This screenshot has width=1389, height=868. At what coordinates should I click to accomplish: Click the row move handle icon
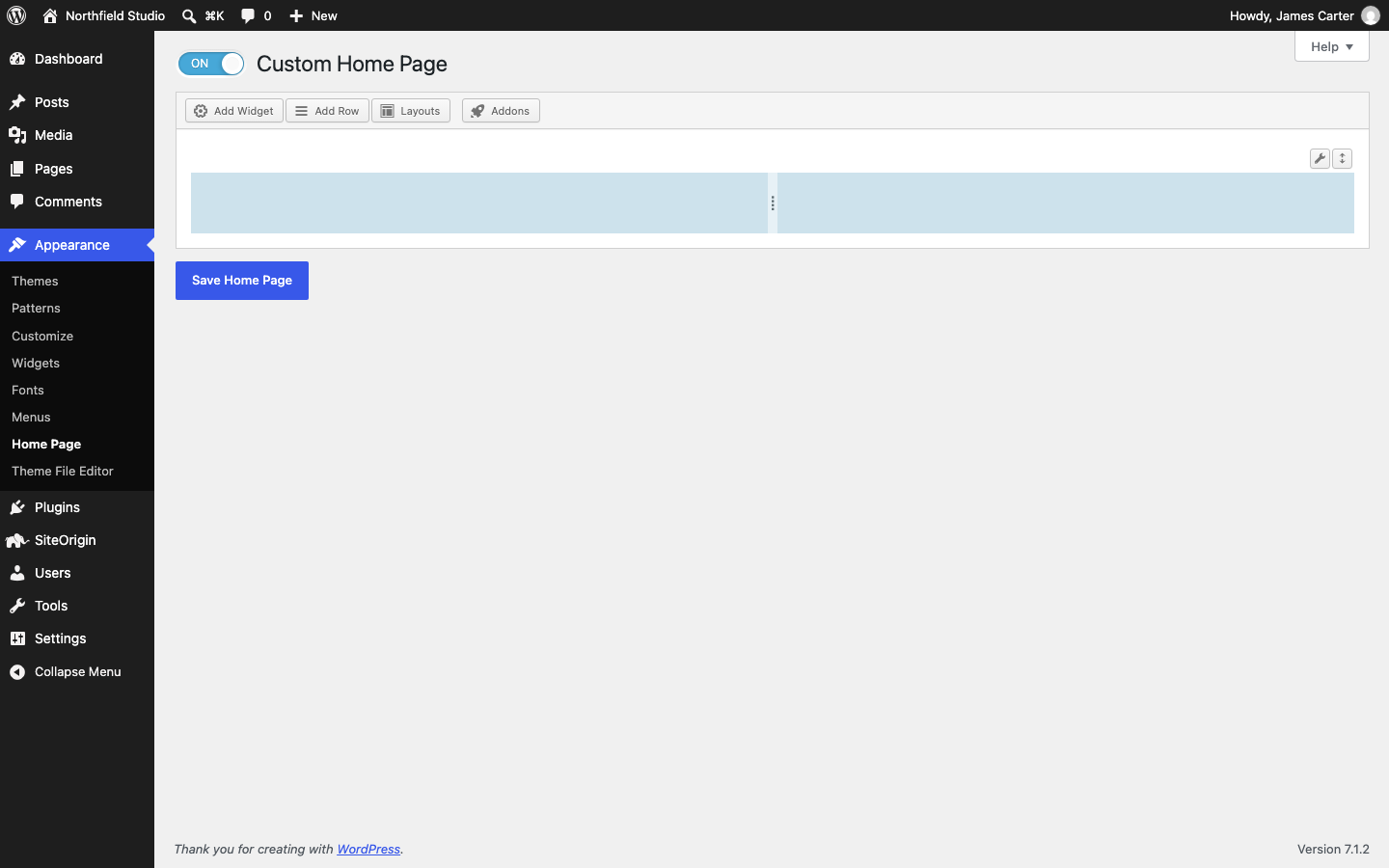pyautogui.click(x=1343, y=158)
